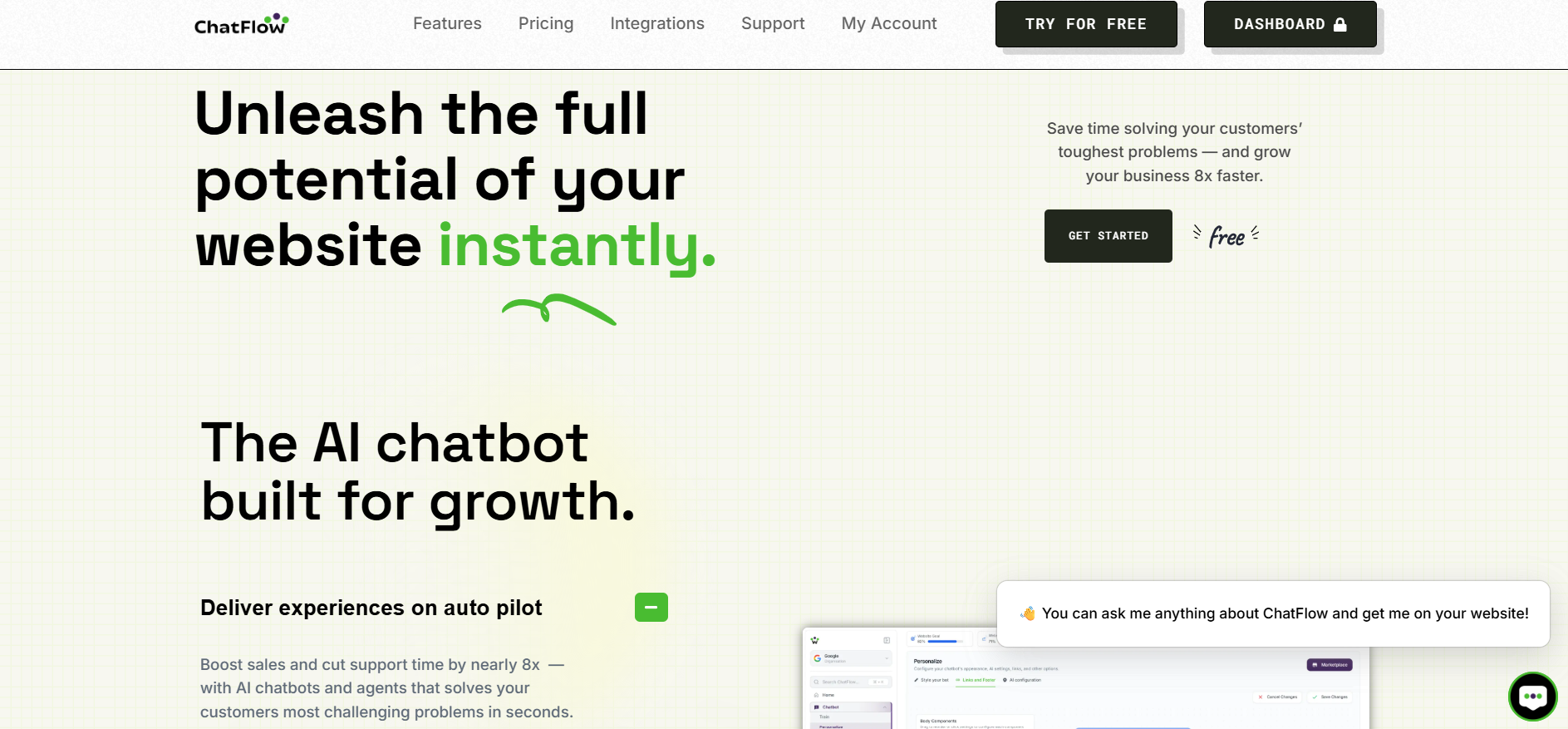Open My Account link
1568x729 pixels.
(x=889, y=23)
